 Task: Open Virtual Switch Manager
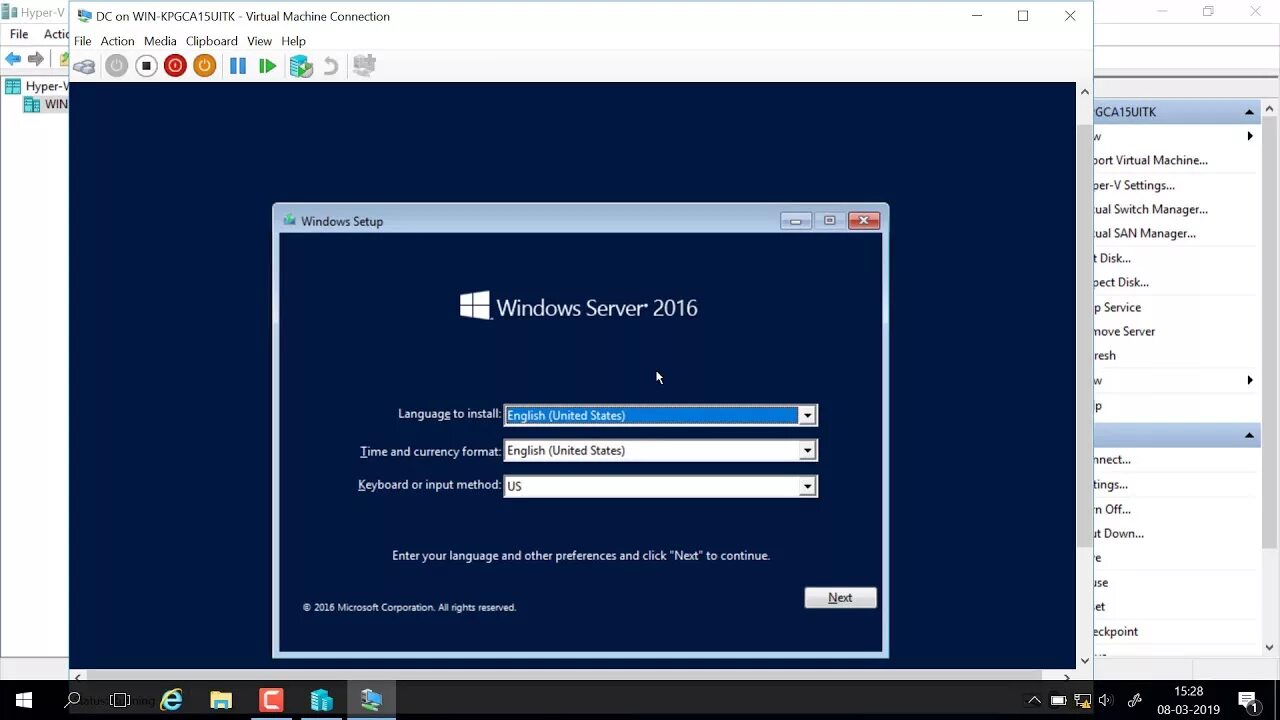coord(1150,209)
